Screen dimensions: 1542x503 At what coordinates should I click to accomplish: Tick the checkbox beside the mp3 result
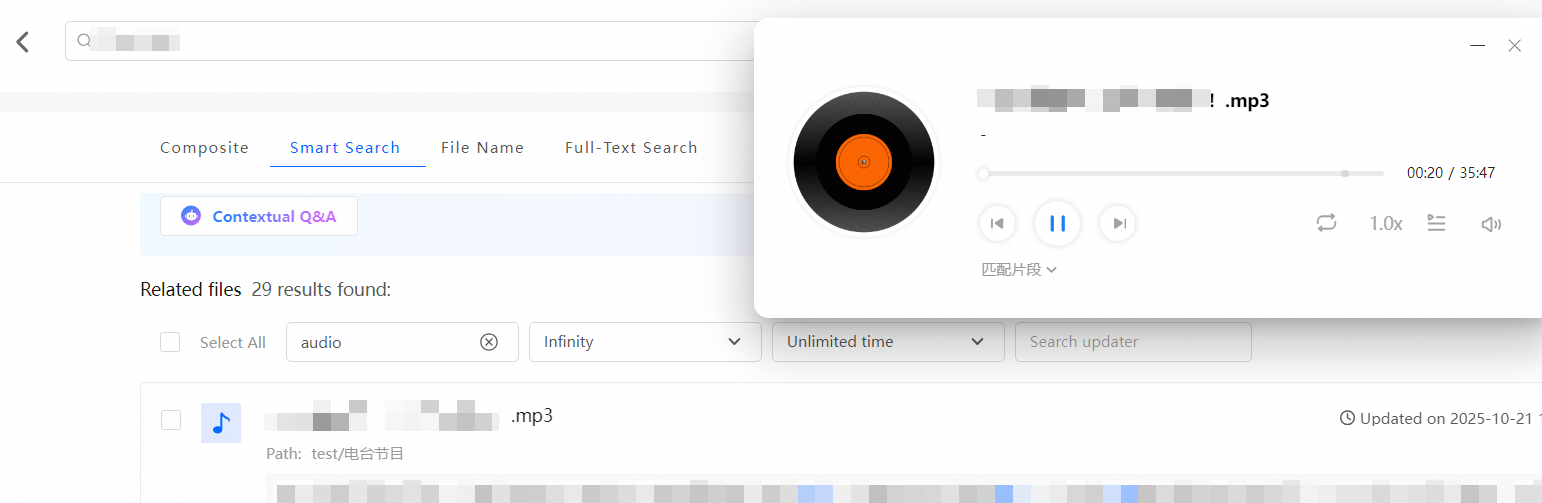(171, 420)
